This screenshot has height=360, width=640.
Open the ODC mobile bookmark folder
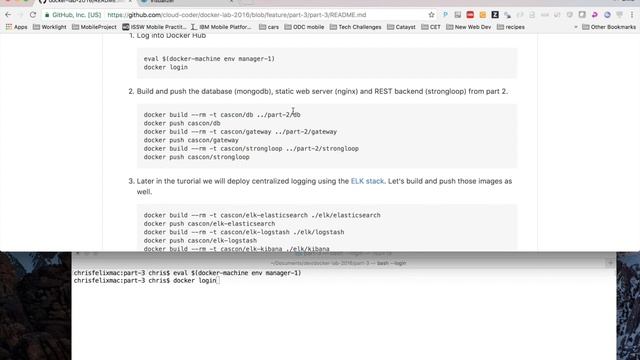(x=304, y=27)
